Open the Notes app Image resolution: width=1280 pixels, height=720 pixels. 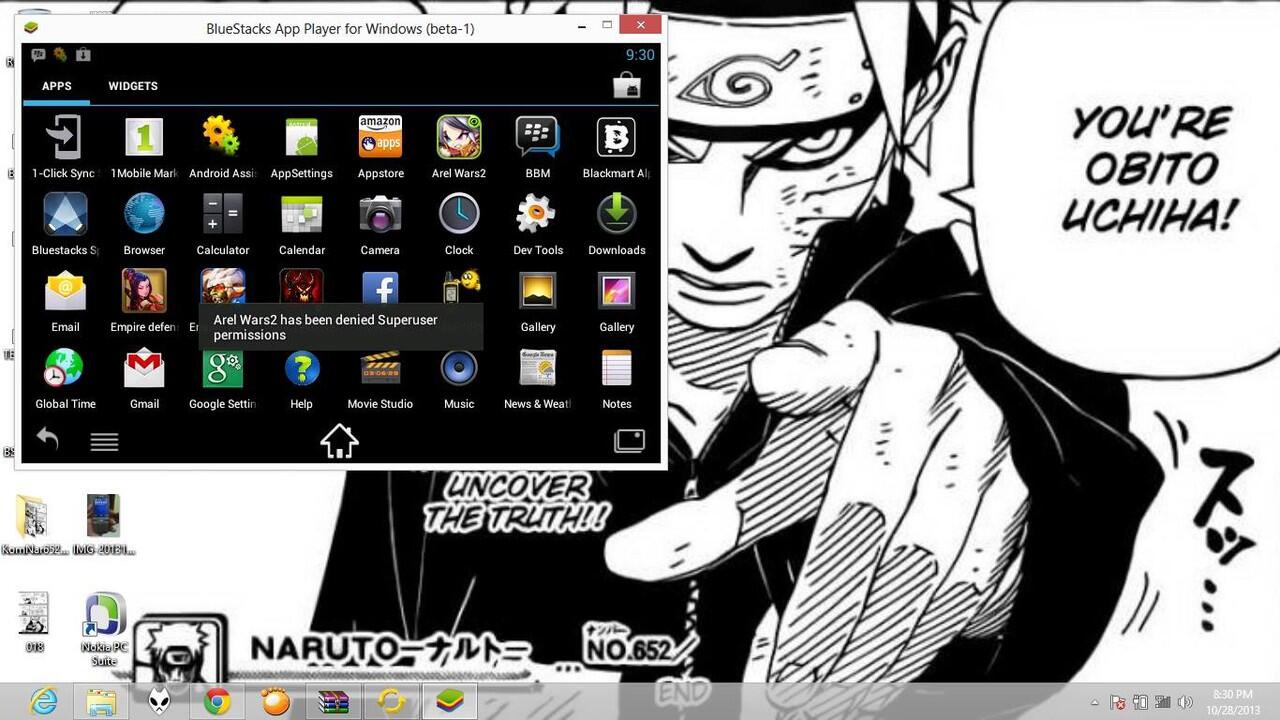coord(616,368)
